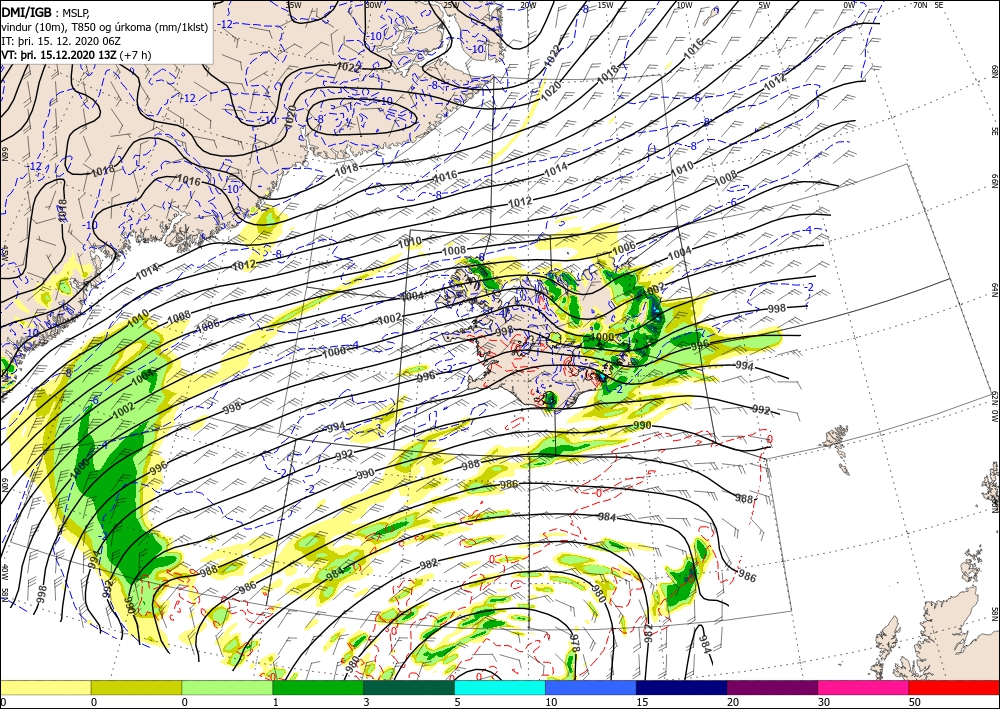Pick the blue 10 mm legend swatch
Viewport: 1000px width, 709px height.
pos(591,687)
